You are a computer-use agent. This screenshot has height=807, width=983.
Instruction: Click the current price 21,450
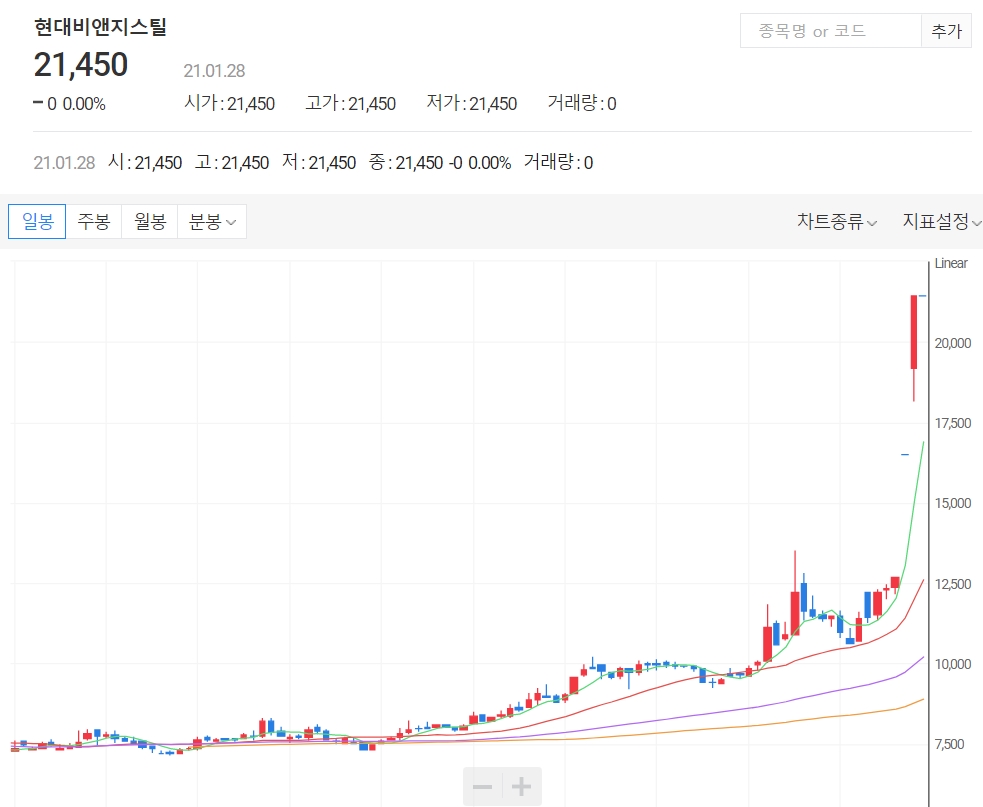81,65
